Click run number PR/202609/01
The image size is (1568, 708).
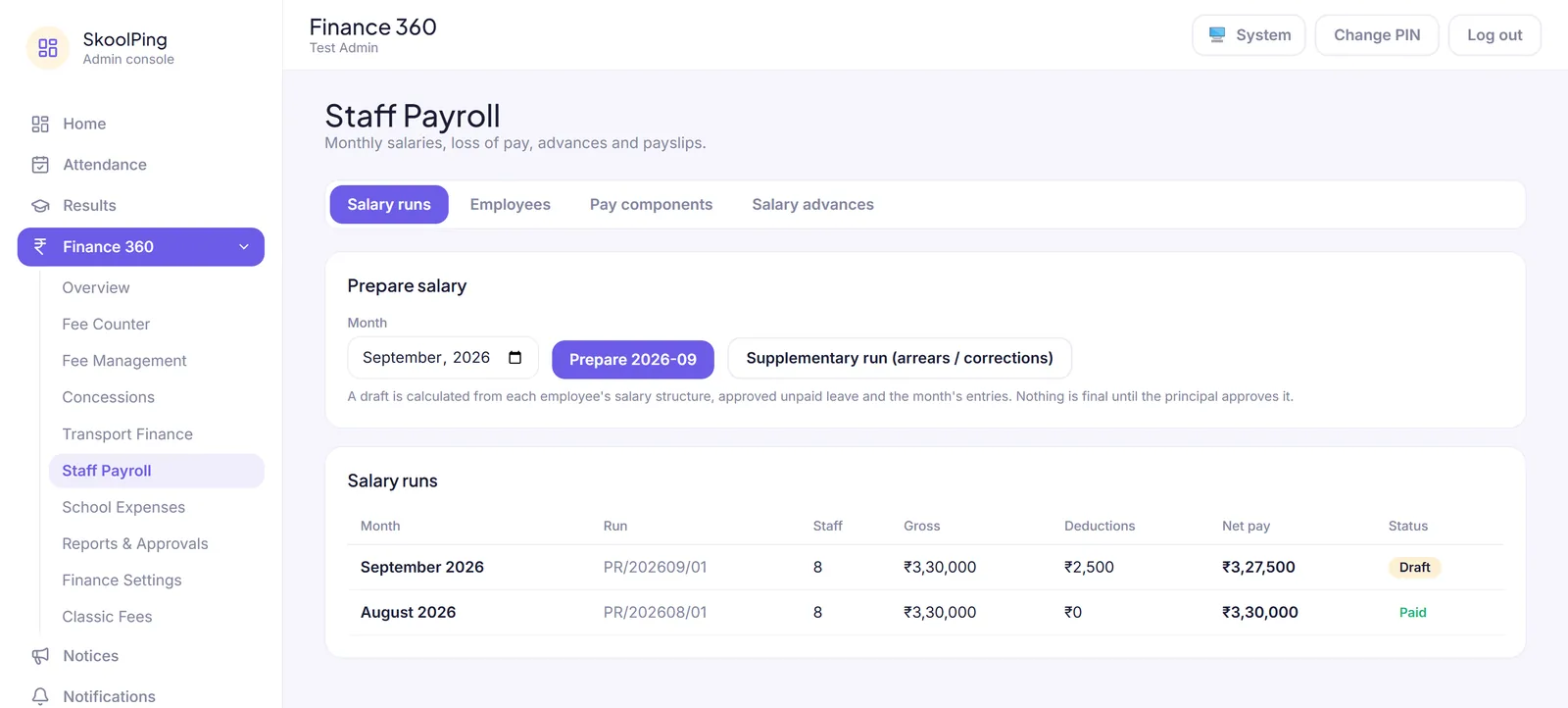coord(655,568)
